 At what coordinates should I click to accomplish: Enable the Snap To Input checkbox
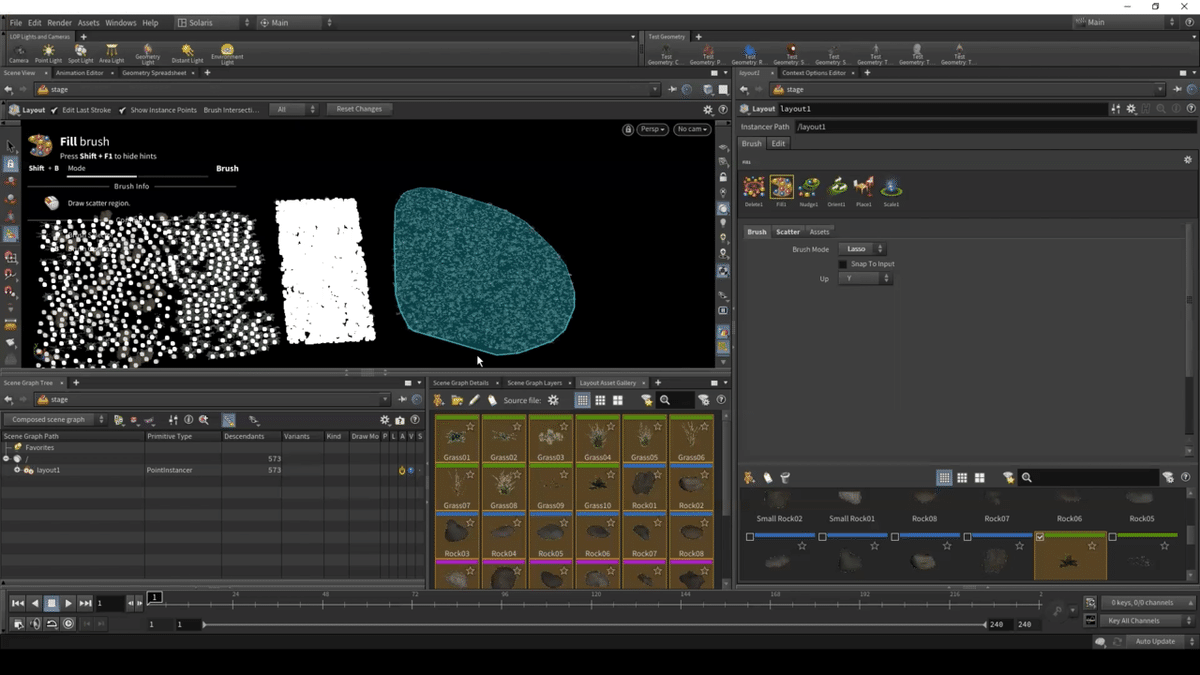(842, 264)
